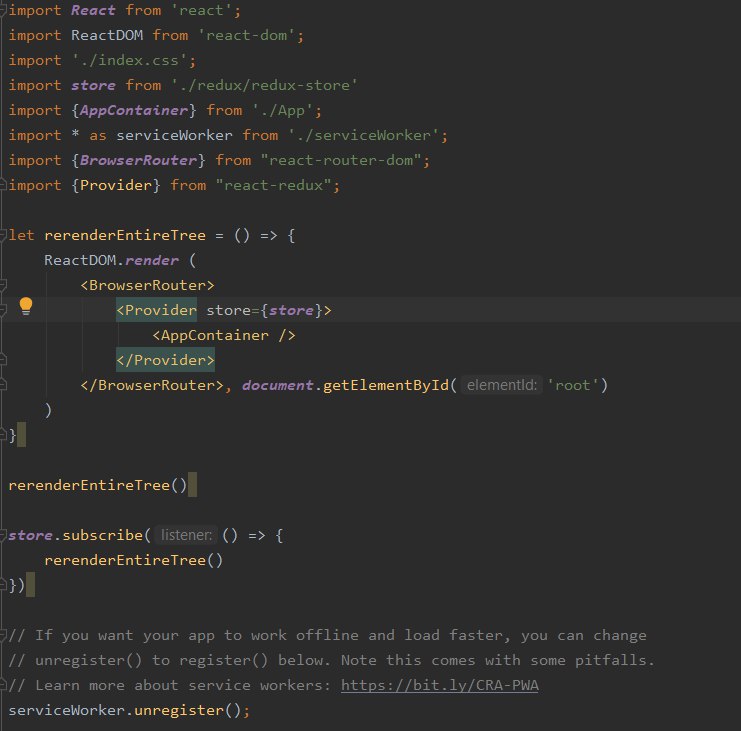The image size is (741, 731).
Task: Click the './serviceWorker' import path
Action: click(363, 135)
